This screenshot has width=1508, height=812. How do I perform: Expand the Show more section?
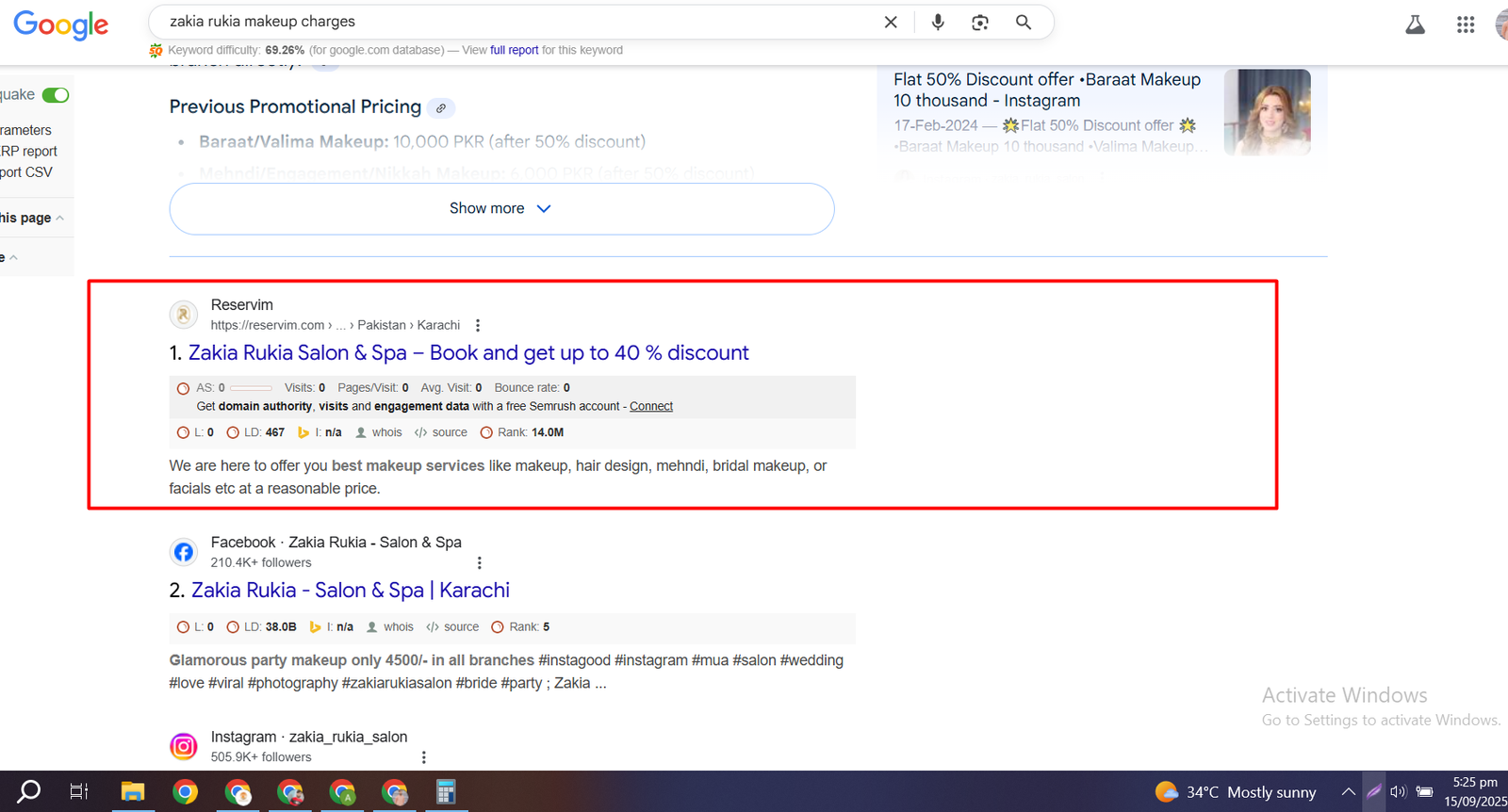point(501,209)
